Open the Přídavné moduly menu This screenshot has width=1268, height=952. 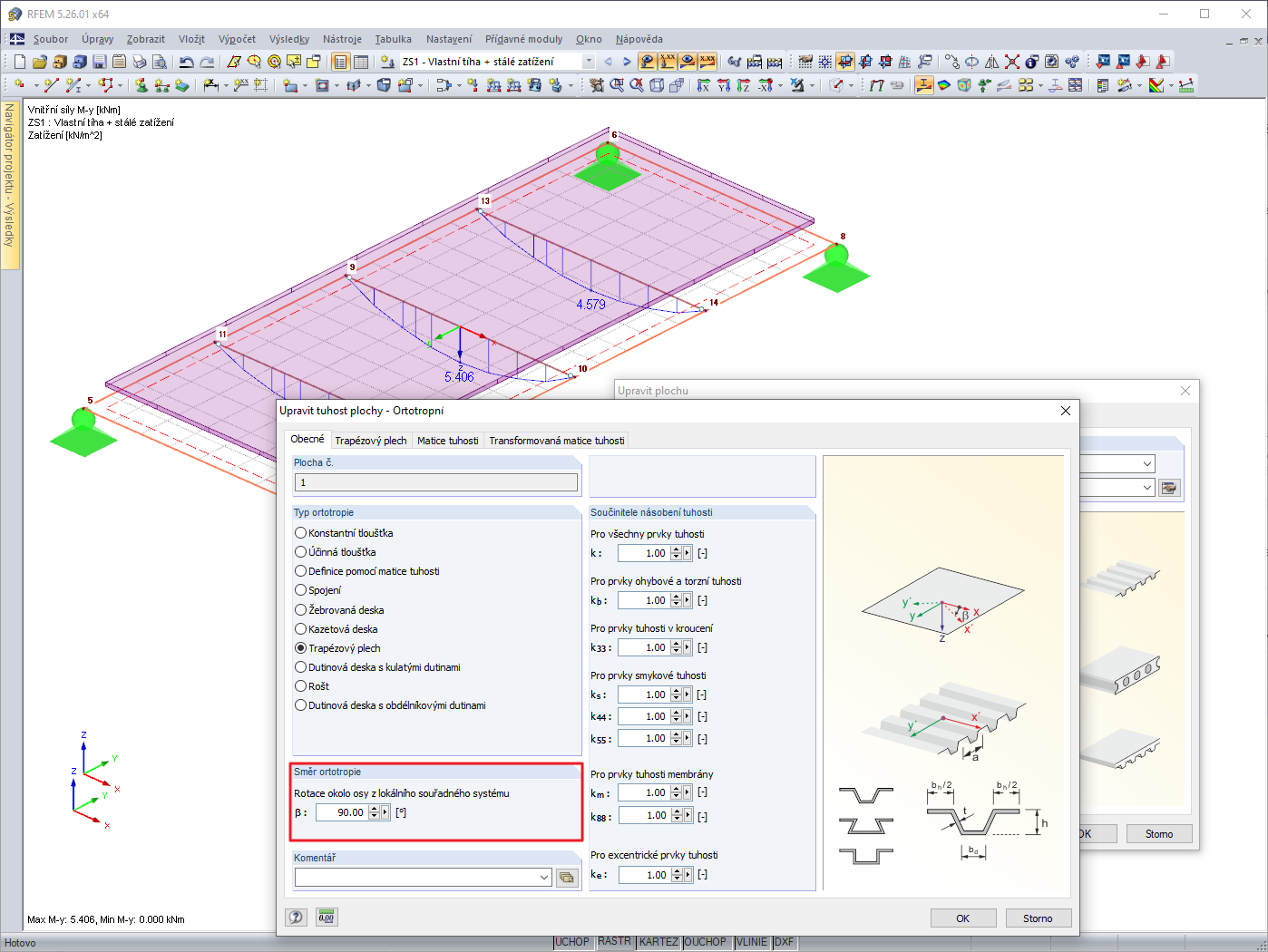click(x=523, y=39)
